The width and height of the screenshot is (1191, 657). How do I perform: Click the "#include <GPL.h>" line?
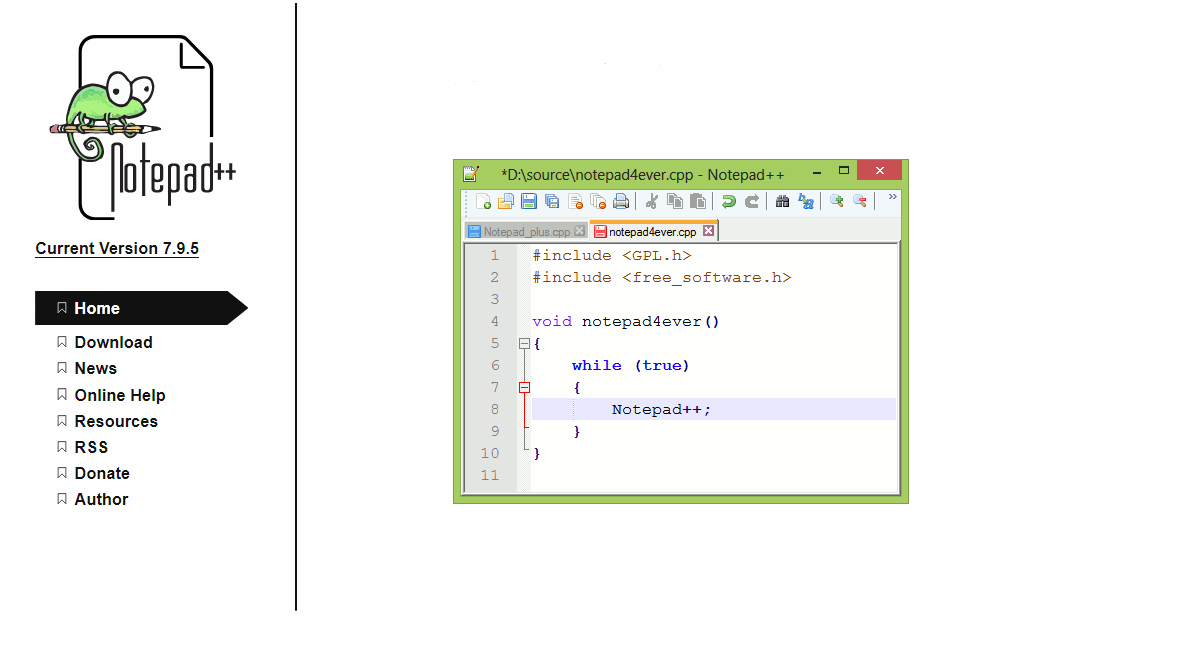pos(611,256)
